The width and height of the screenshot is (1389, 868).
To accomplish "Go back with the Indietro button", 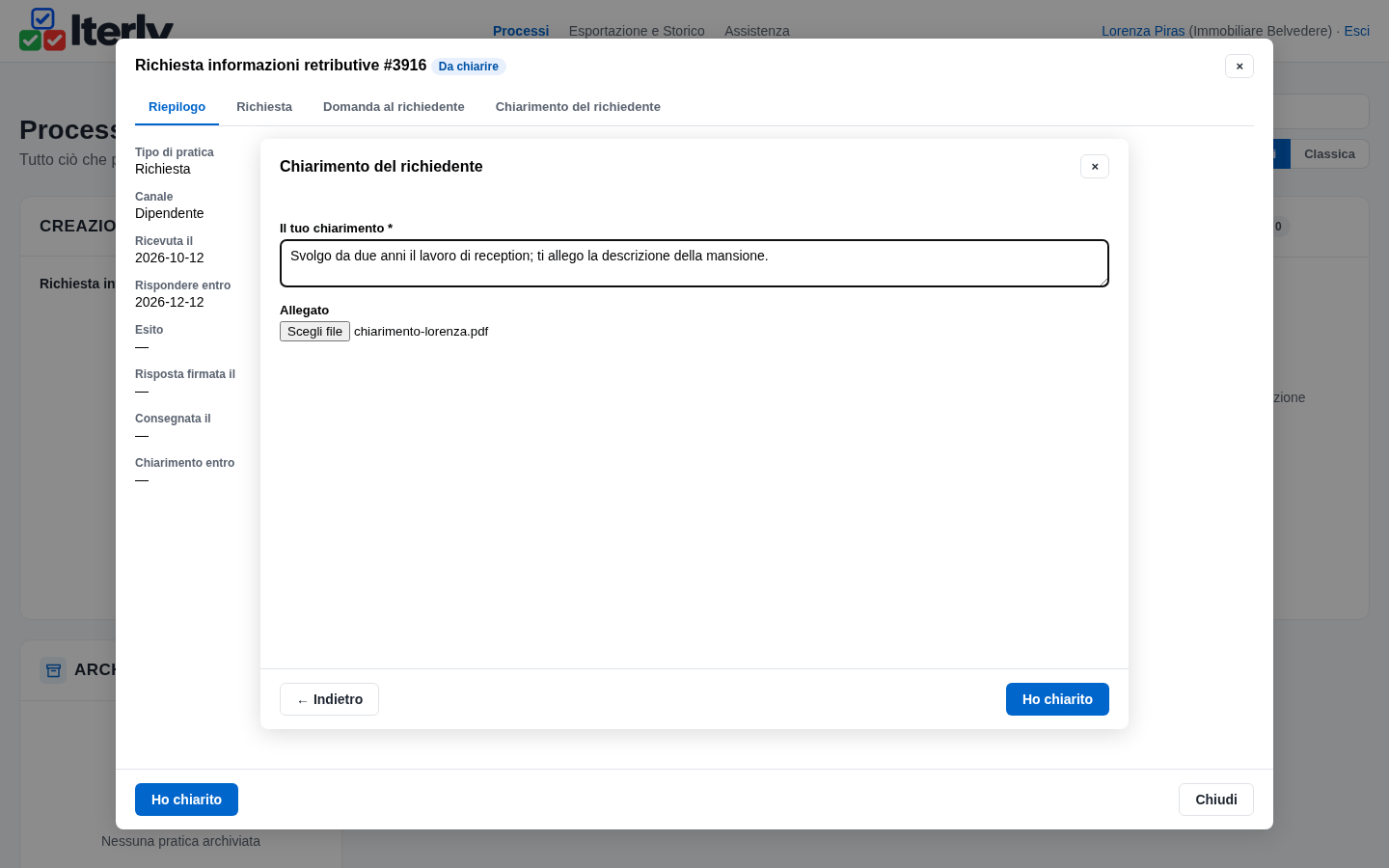I will [x=329, y=699].
